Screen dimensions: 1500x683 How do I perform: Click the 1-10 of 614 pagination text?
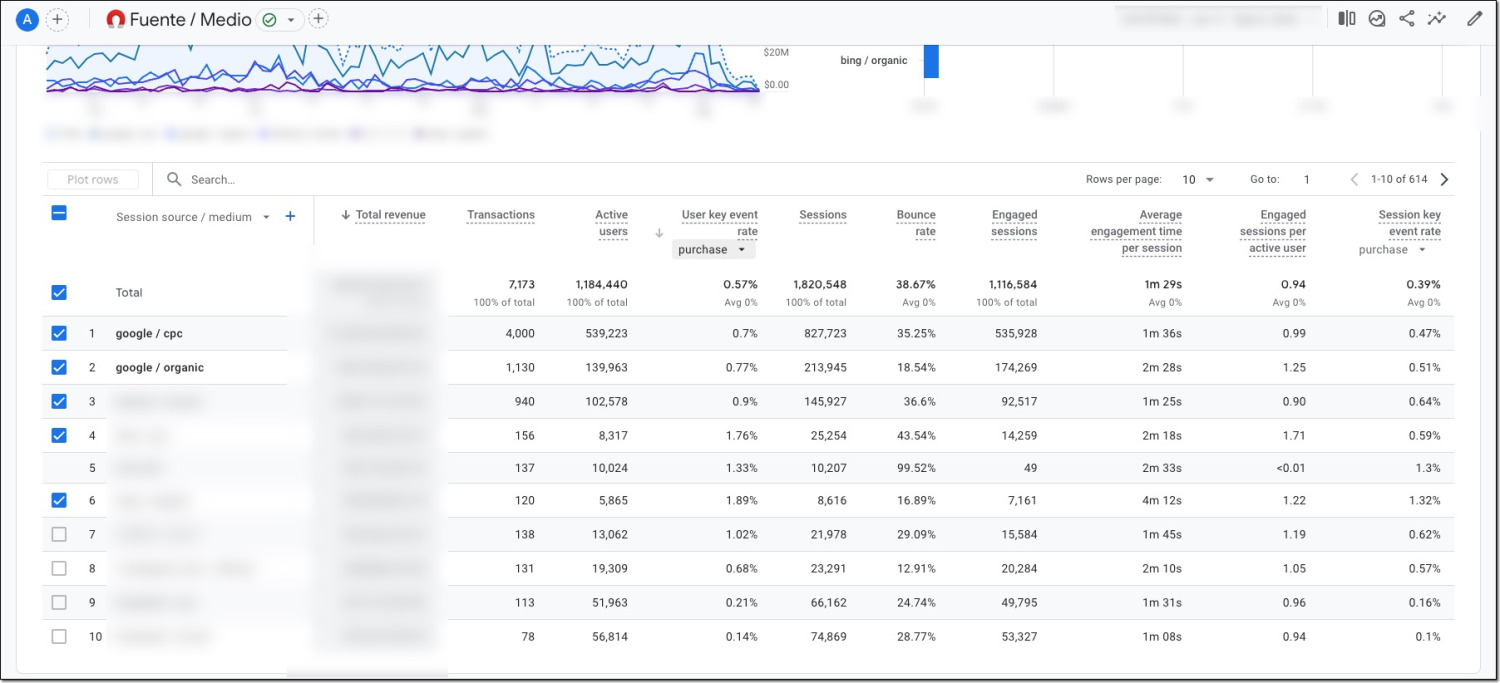[x=1398, y=180]
